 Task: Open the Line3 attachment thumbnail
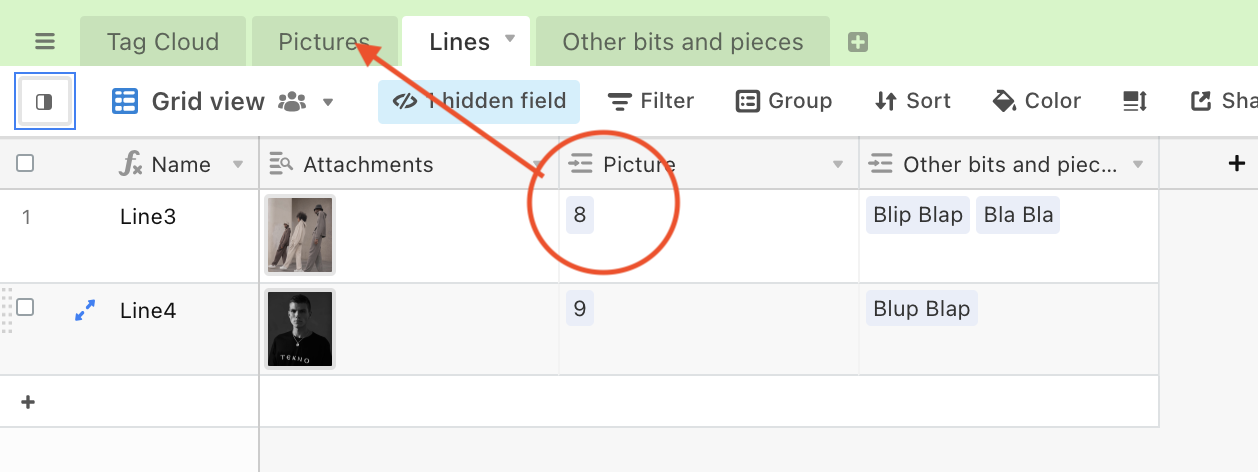[x=300, y=235]
